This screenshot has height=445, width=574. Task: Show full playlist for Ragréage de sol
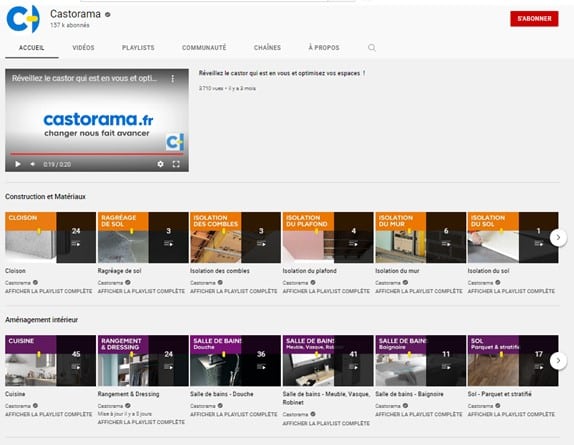pos(141,291)
